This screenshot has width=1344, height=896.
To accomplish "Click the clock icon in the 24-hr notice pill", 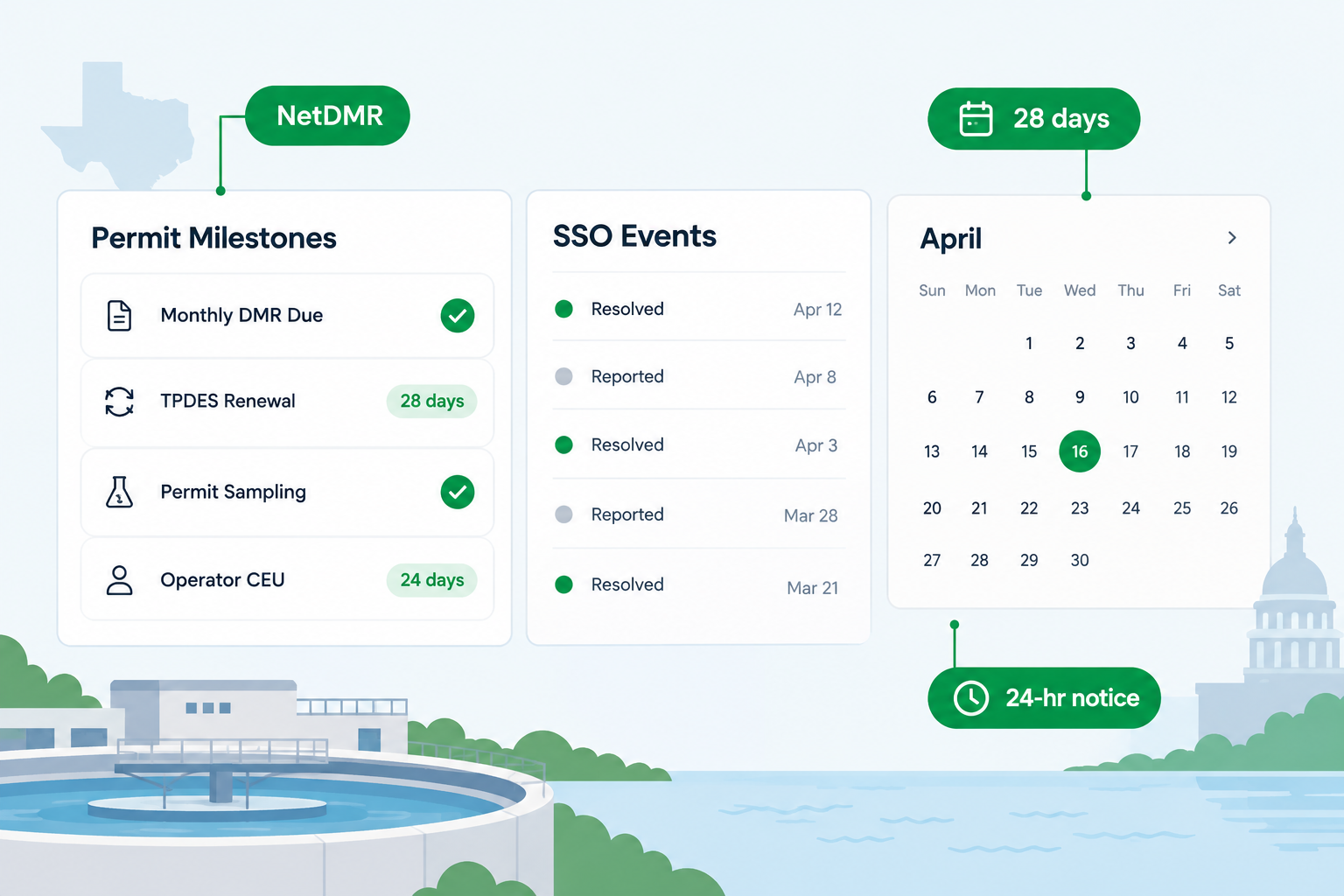I will [970, 698].
